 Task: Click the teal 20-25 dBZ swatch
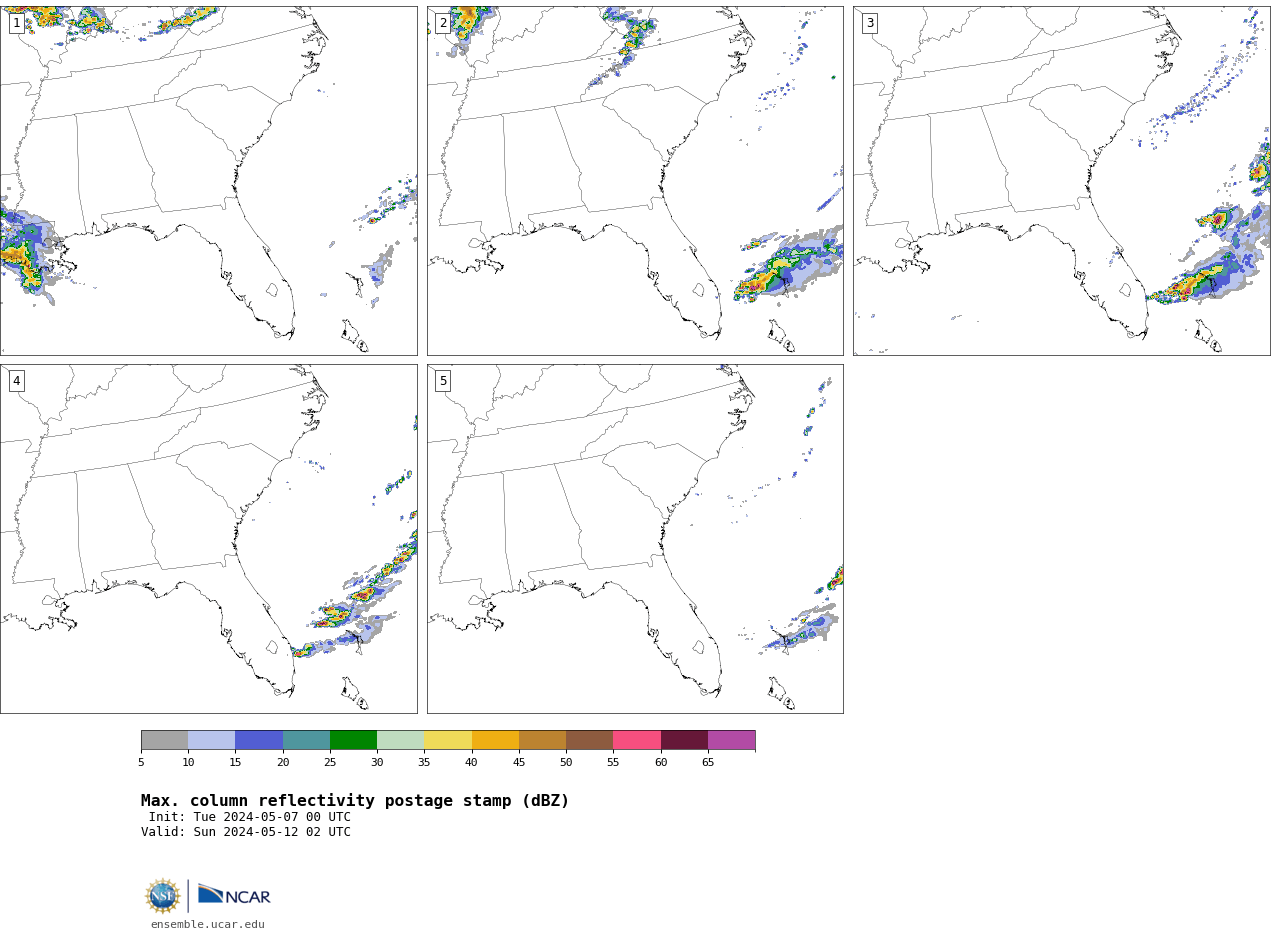[306, 740]
